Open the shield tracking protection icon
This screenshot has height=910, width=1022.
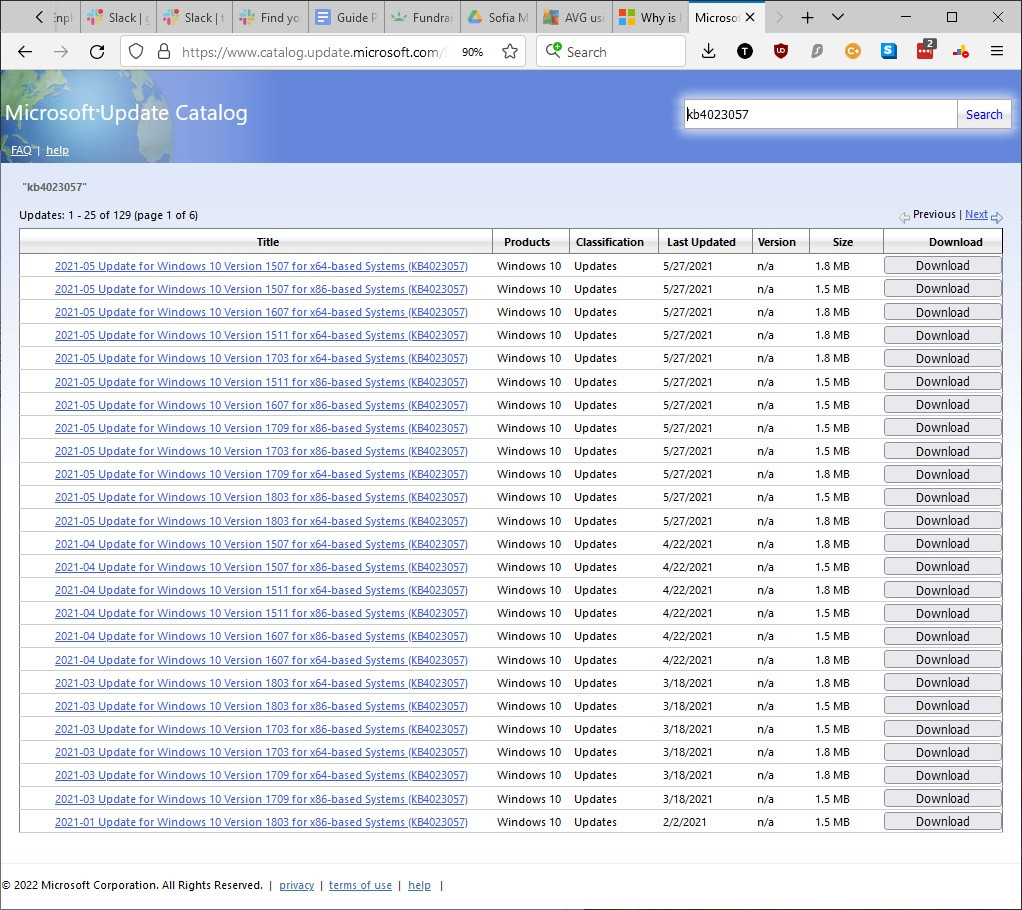coord(136,51)
